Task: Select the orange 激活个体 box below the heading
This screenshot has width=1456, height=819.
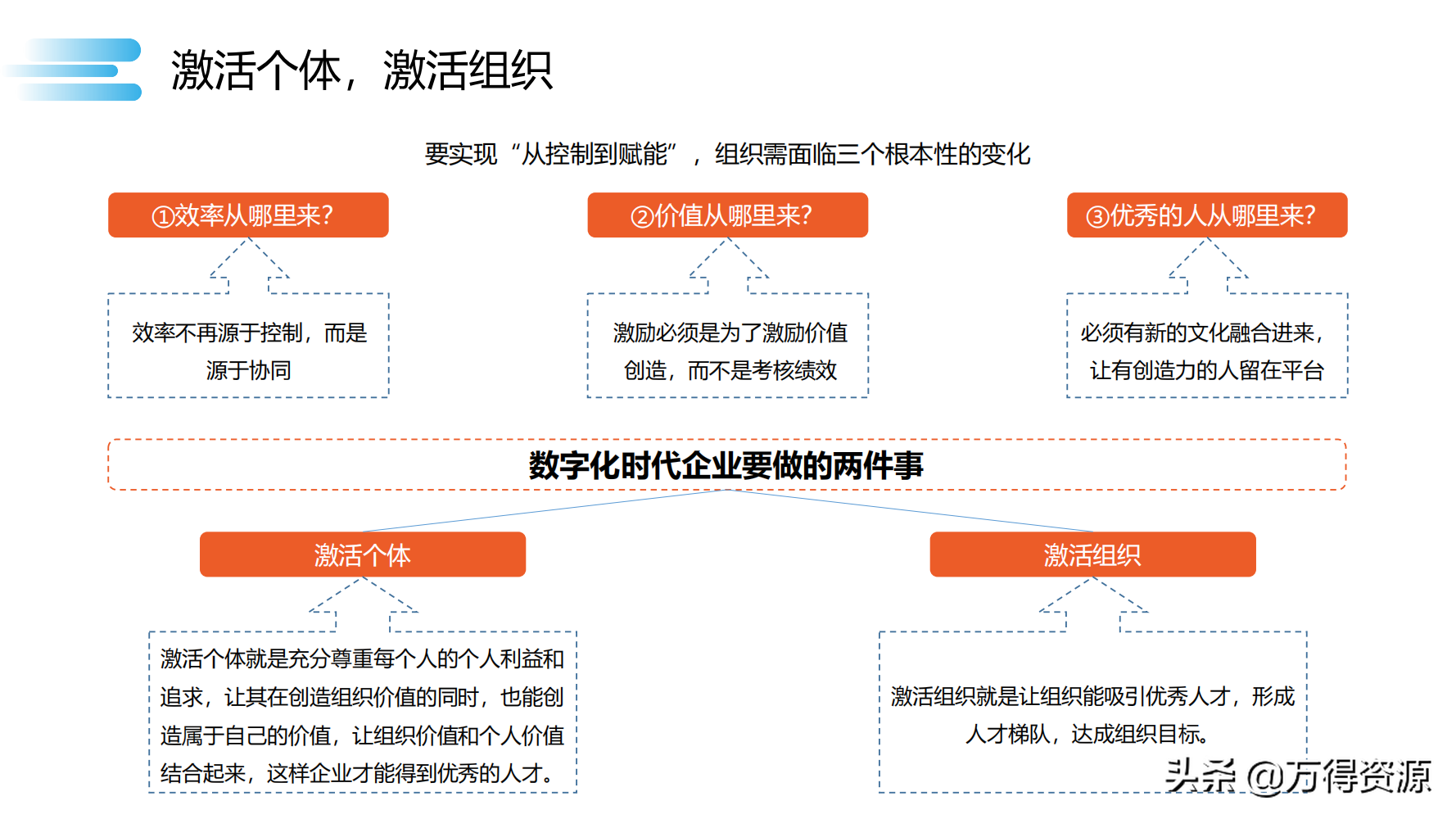Action: click(363, 554)
